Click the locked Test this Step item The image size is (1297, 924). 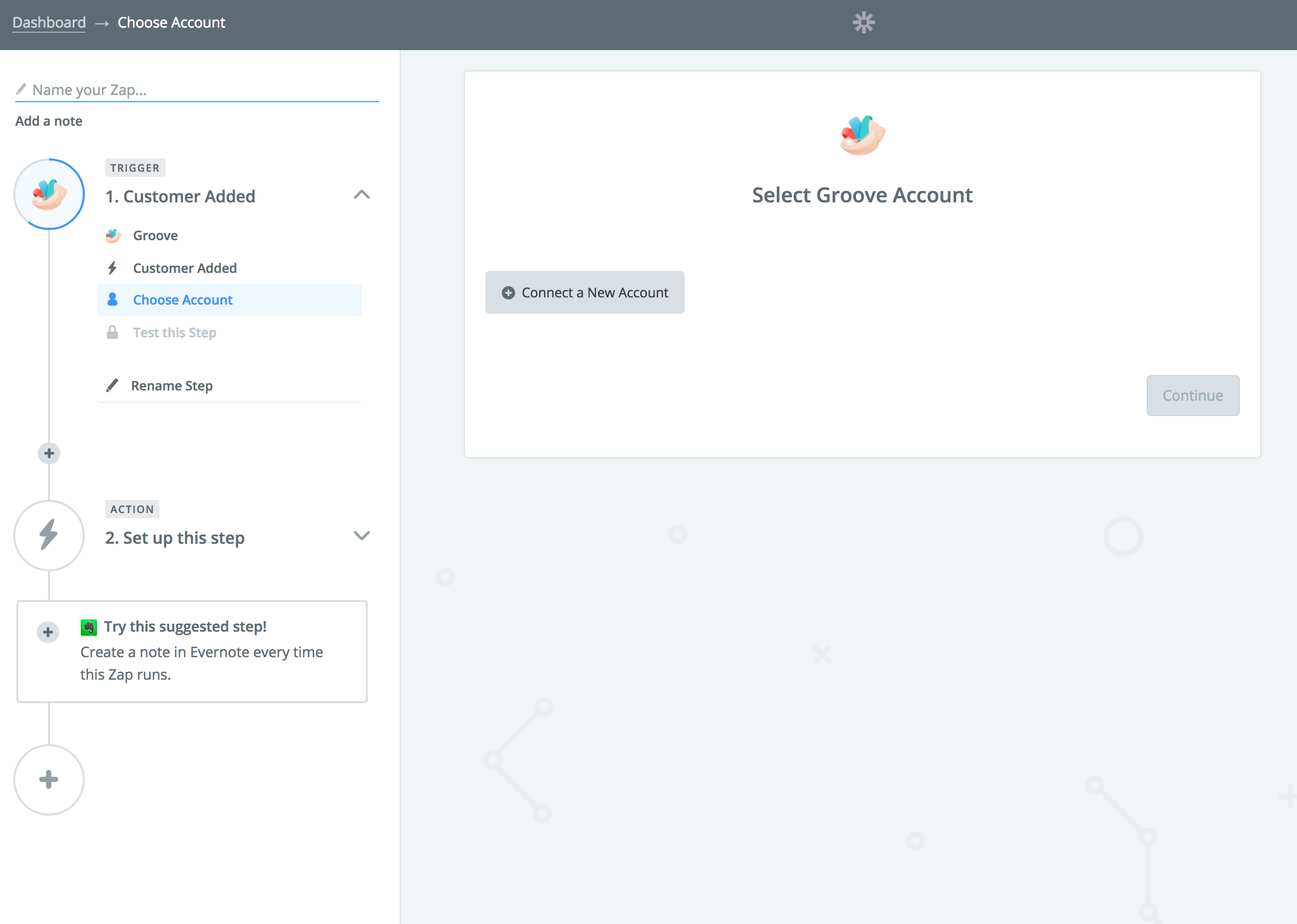(x=174, y=333)
